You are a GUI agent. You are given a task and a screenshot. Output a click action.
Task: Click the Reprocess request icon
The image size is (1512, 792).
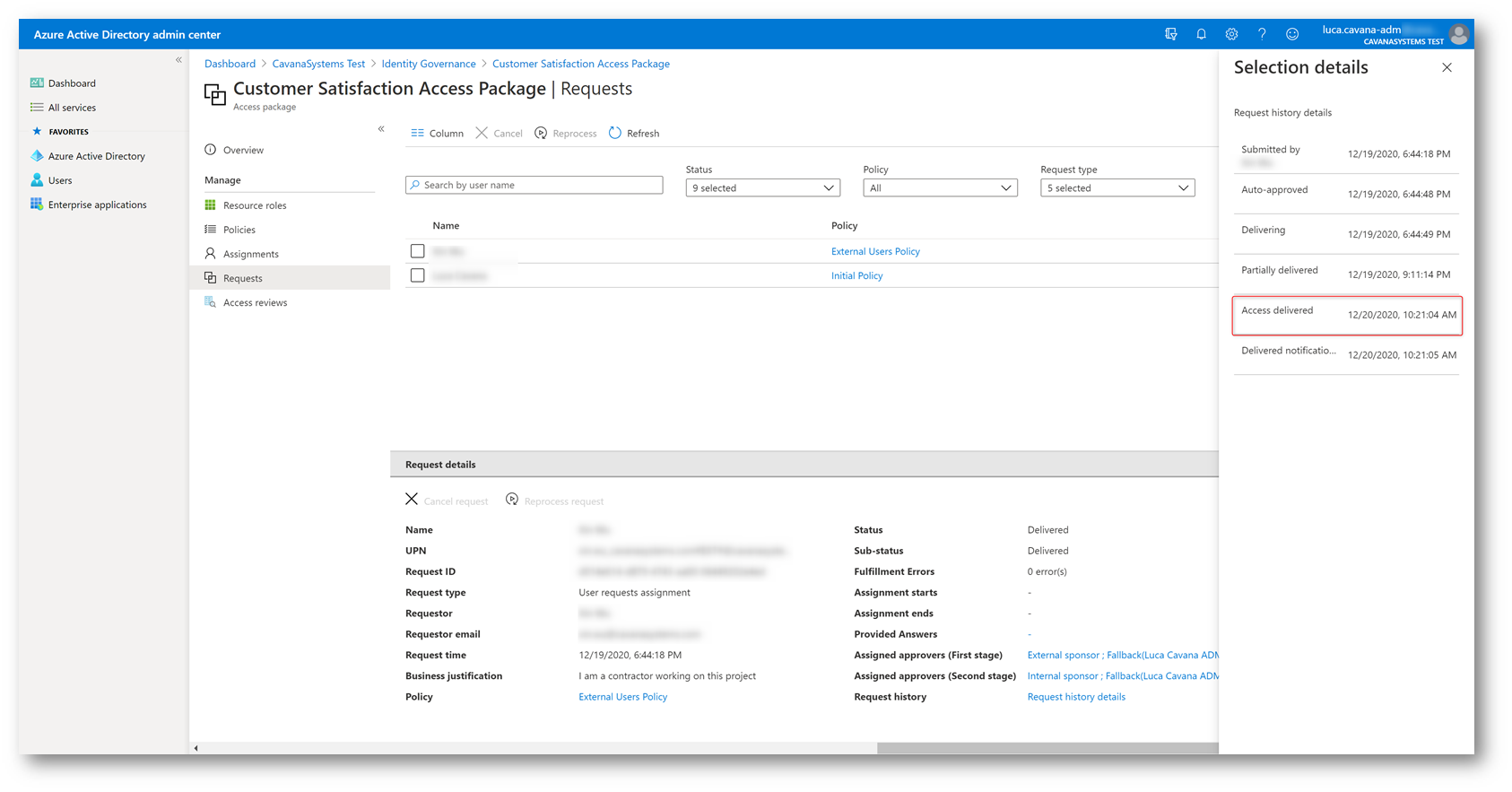pos(512,499)
